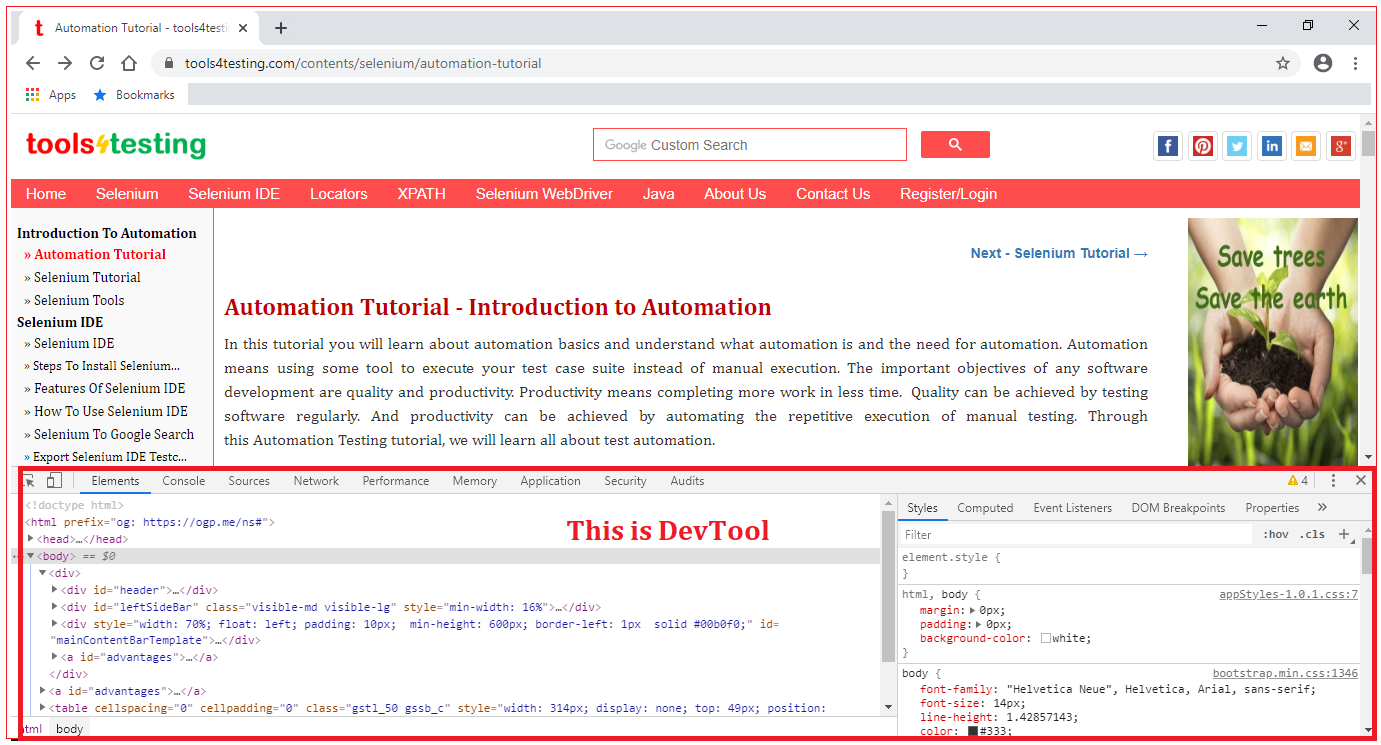The height and width of the screenshot is (745, 1381).
Task: Open Selenium WebDriver in site navbar
Action: pyautogui.click(x=544, y=194)
